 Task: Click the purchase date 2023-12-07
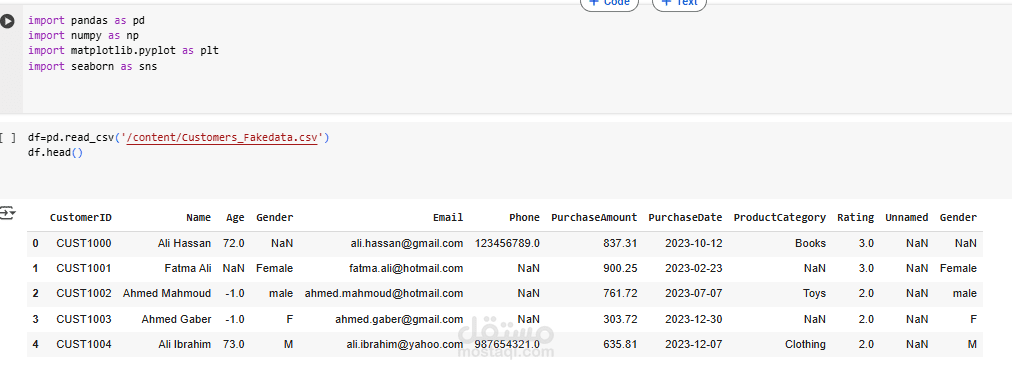[x=694, y=344]
